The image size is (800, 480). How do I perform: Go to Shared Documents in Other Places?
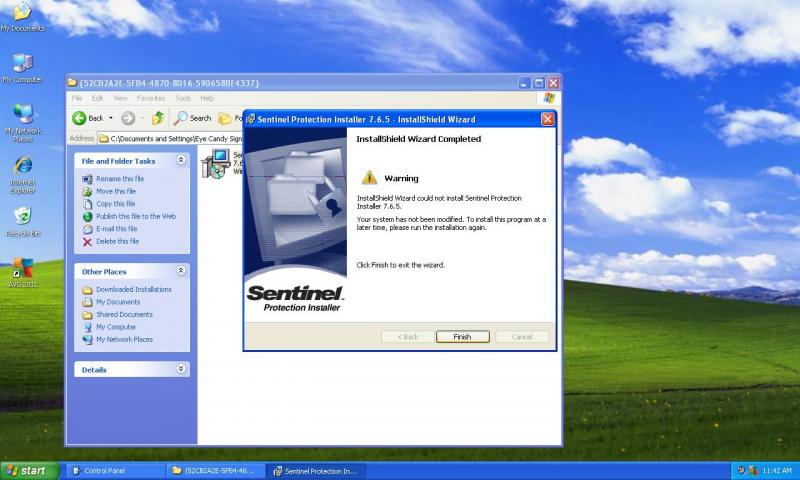click(x=124, y=314)
